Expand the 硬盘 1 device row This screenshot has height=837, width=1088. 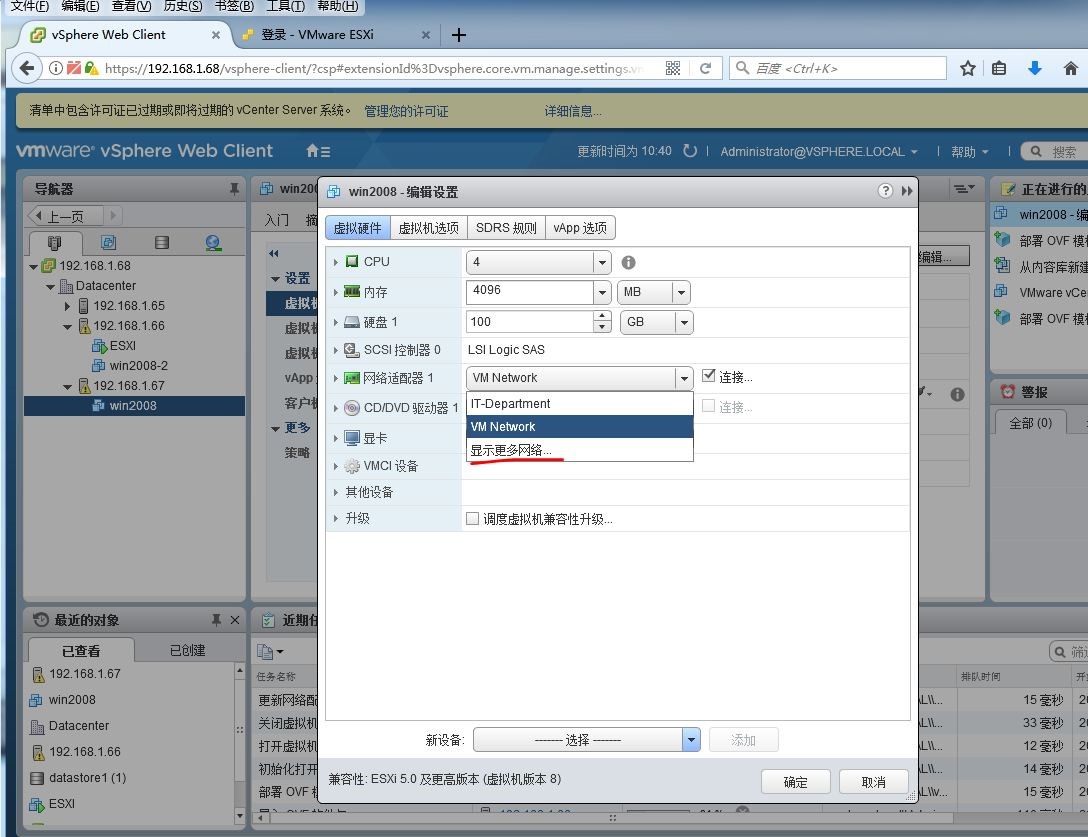336,321
